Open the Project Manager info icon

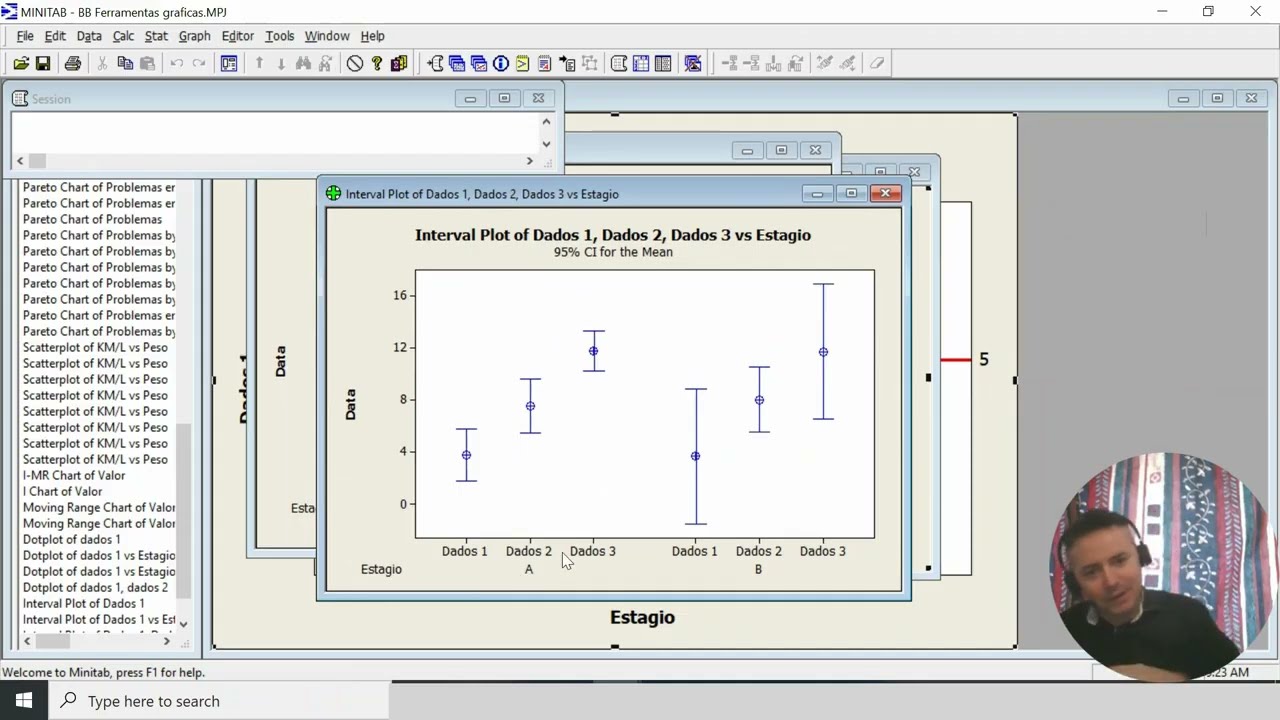[x=501, y=63]
